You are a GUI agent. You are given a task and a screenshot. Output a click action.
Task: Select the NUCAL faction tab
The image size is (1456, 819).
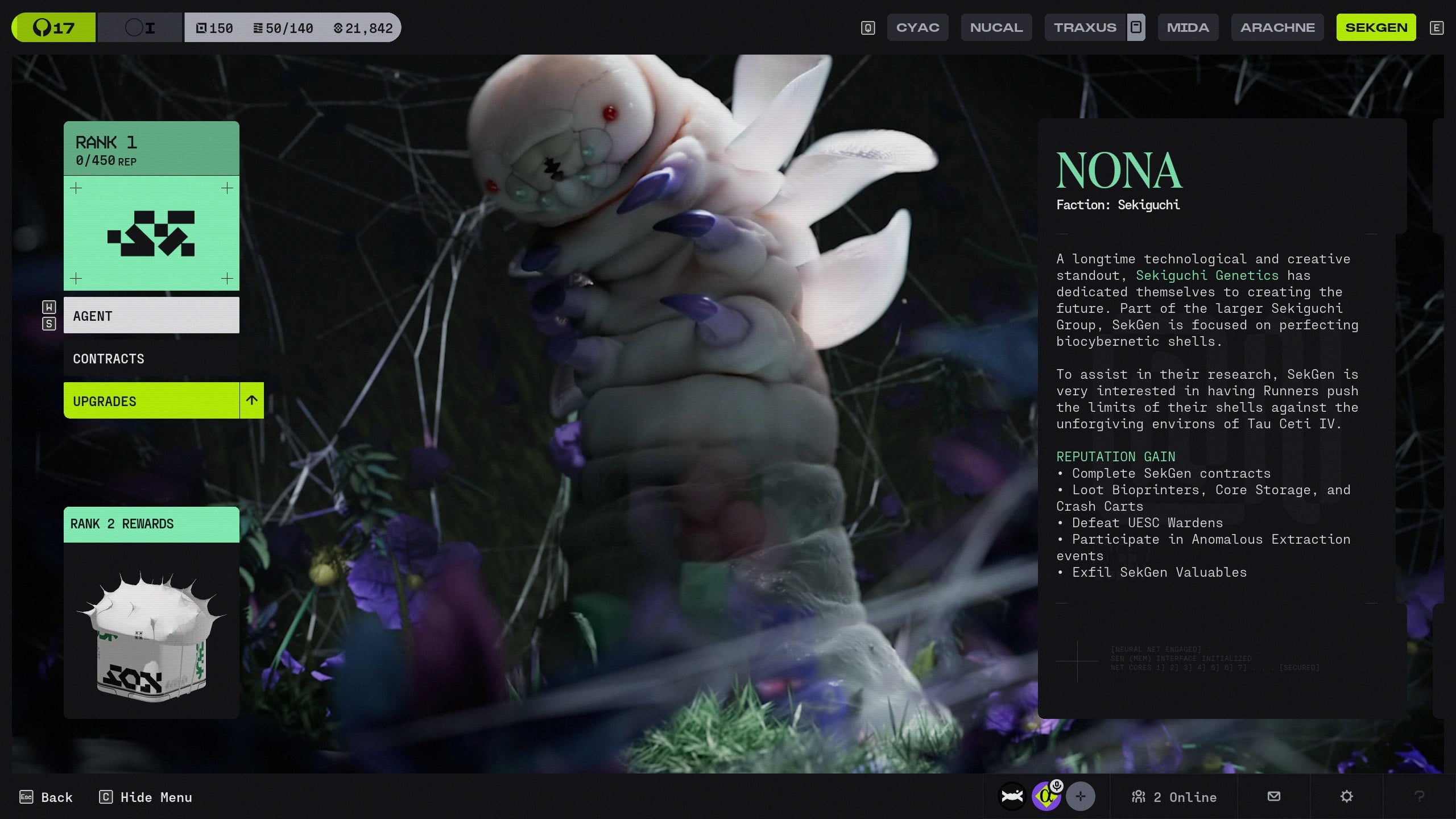point(996,27)
